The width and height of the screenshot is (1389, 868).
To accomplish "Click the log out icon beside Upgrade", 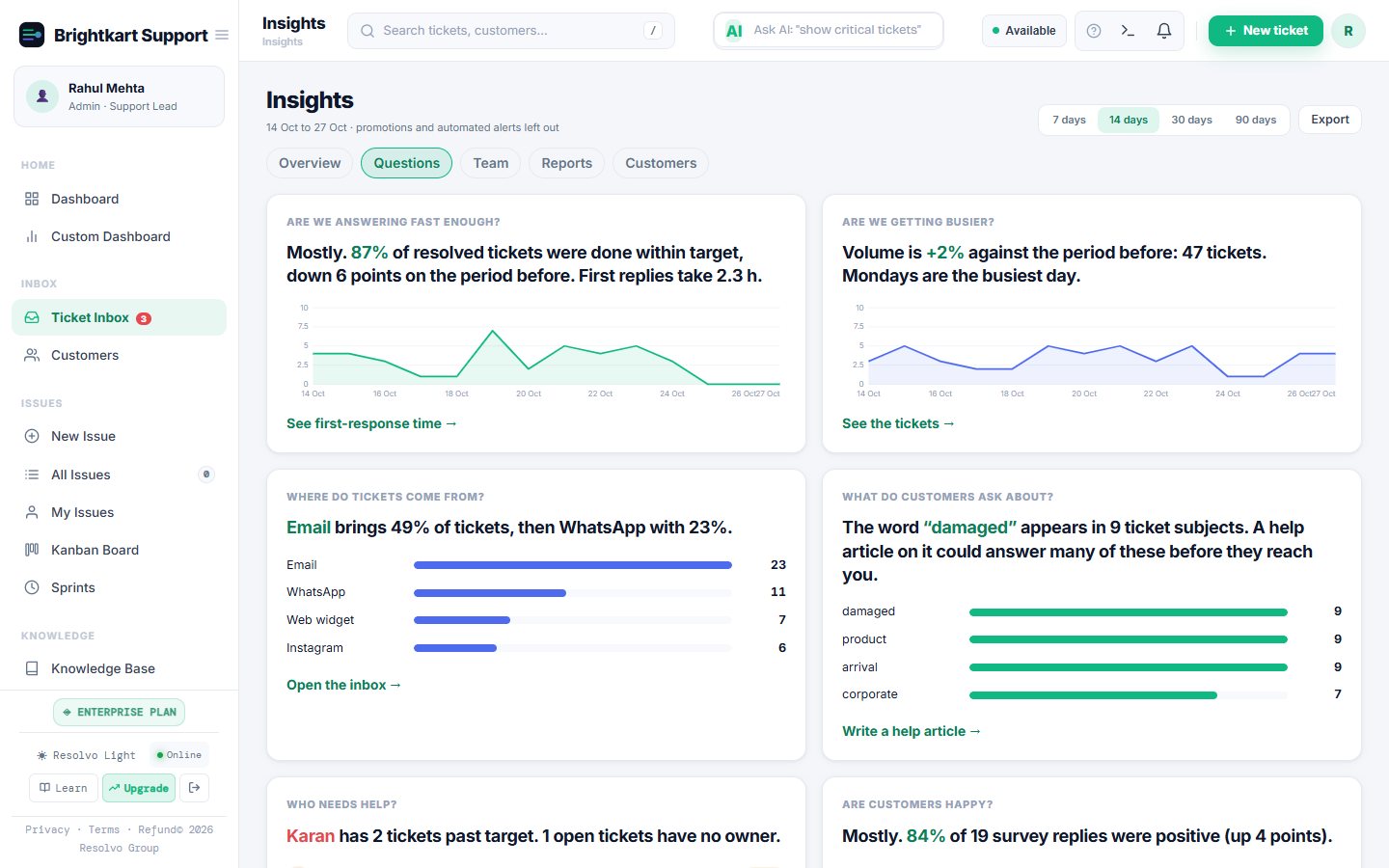I will [194, 788].
